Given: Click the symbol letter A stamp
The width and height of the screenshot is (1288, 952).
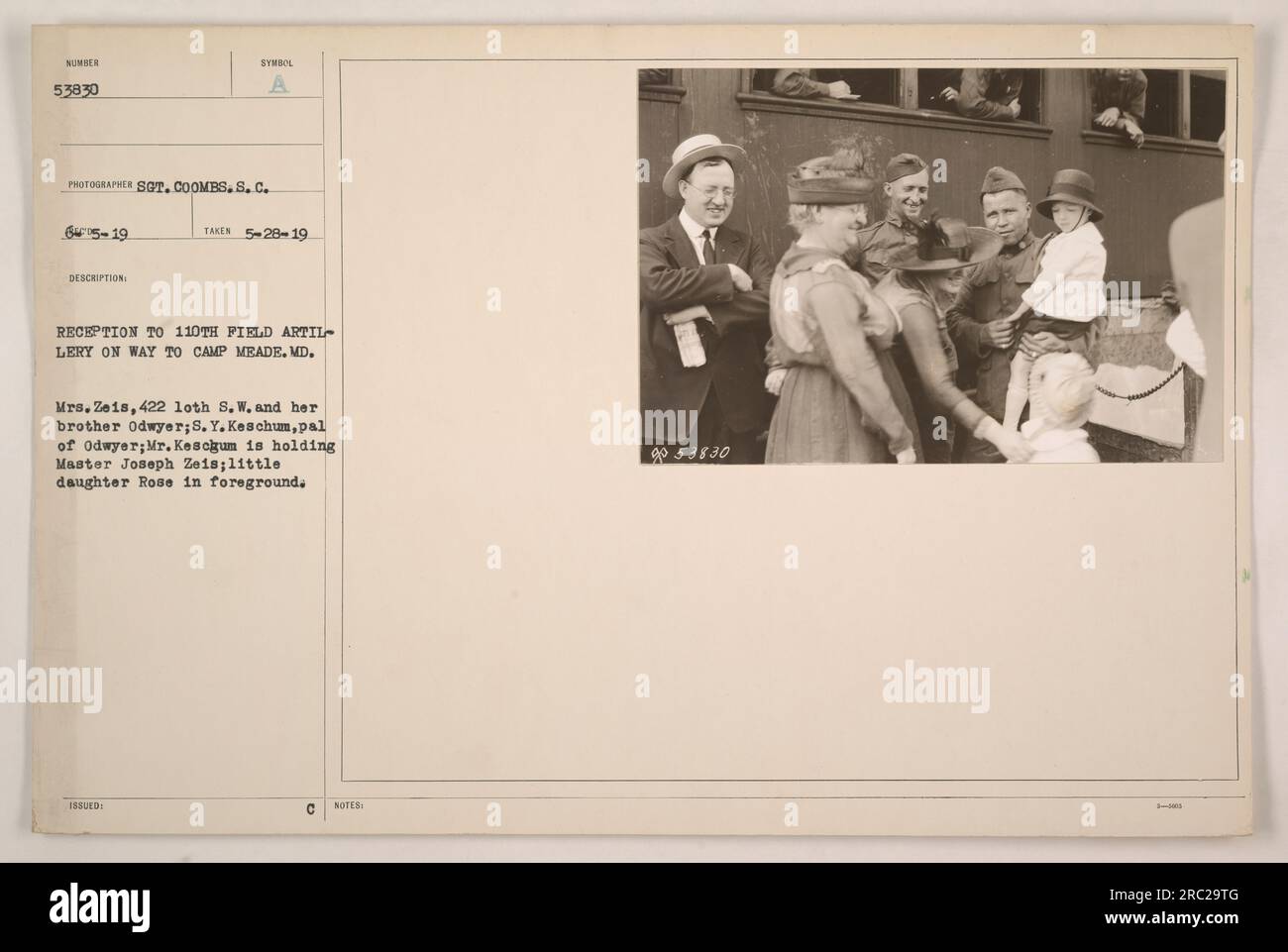Looking at the screenshot, I should (x=276, y=85).
